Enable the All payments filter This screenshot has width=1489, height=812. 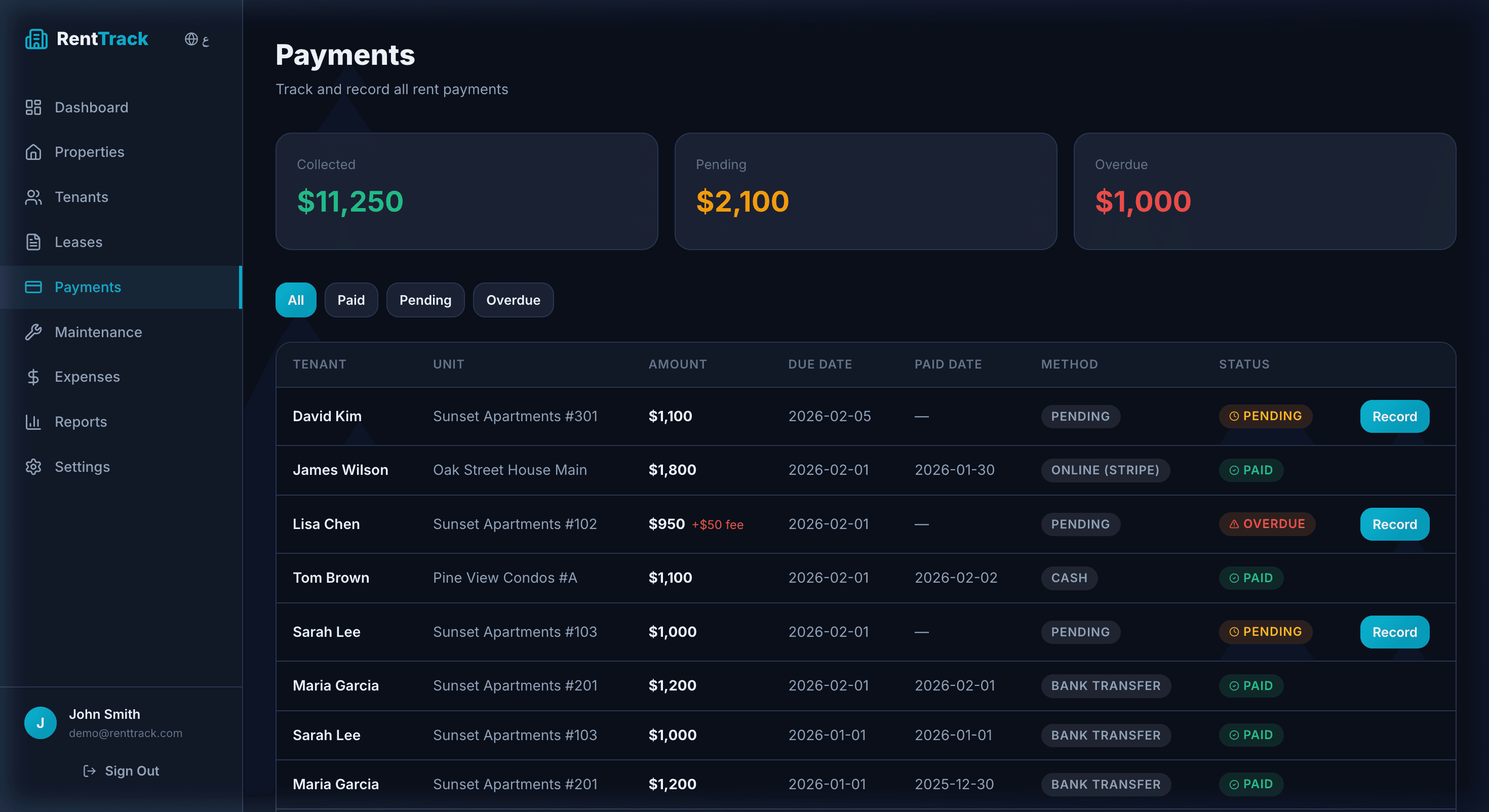tap(295, 300)
